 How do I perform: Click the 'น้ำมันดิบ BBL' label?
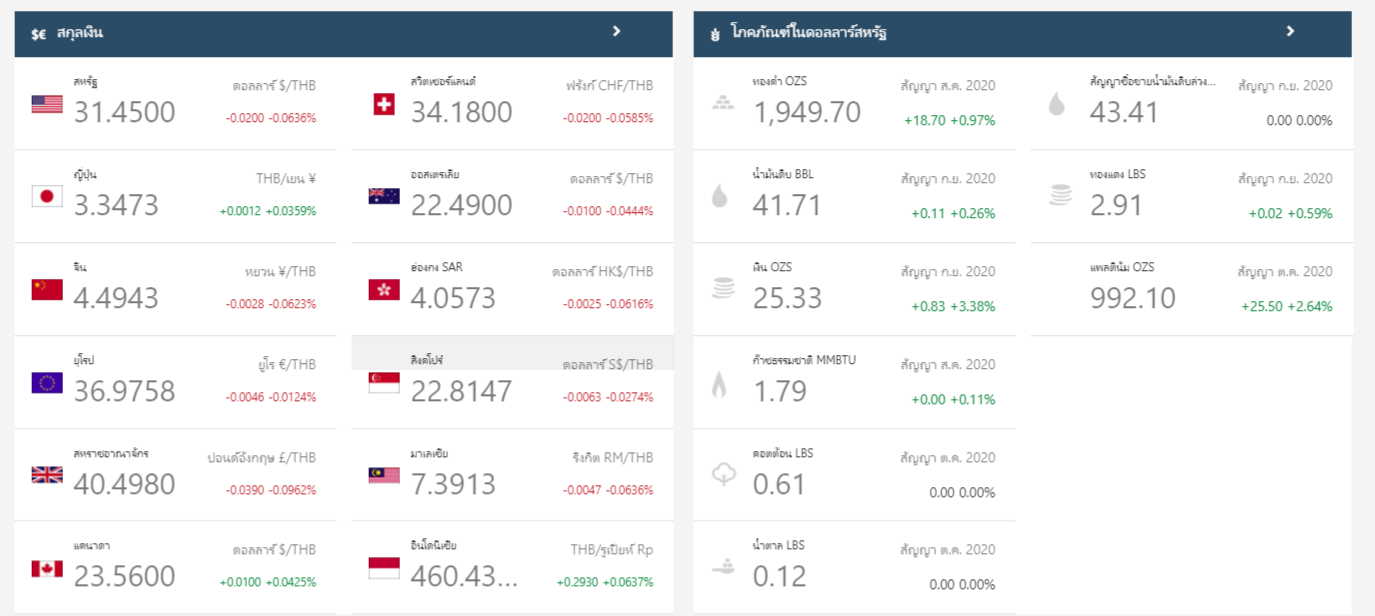point(783,174)
